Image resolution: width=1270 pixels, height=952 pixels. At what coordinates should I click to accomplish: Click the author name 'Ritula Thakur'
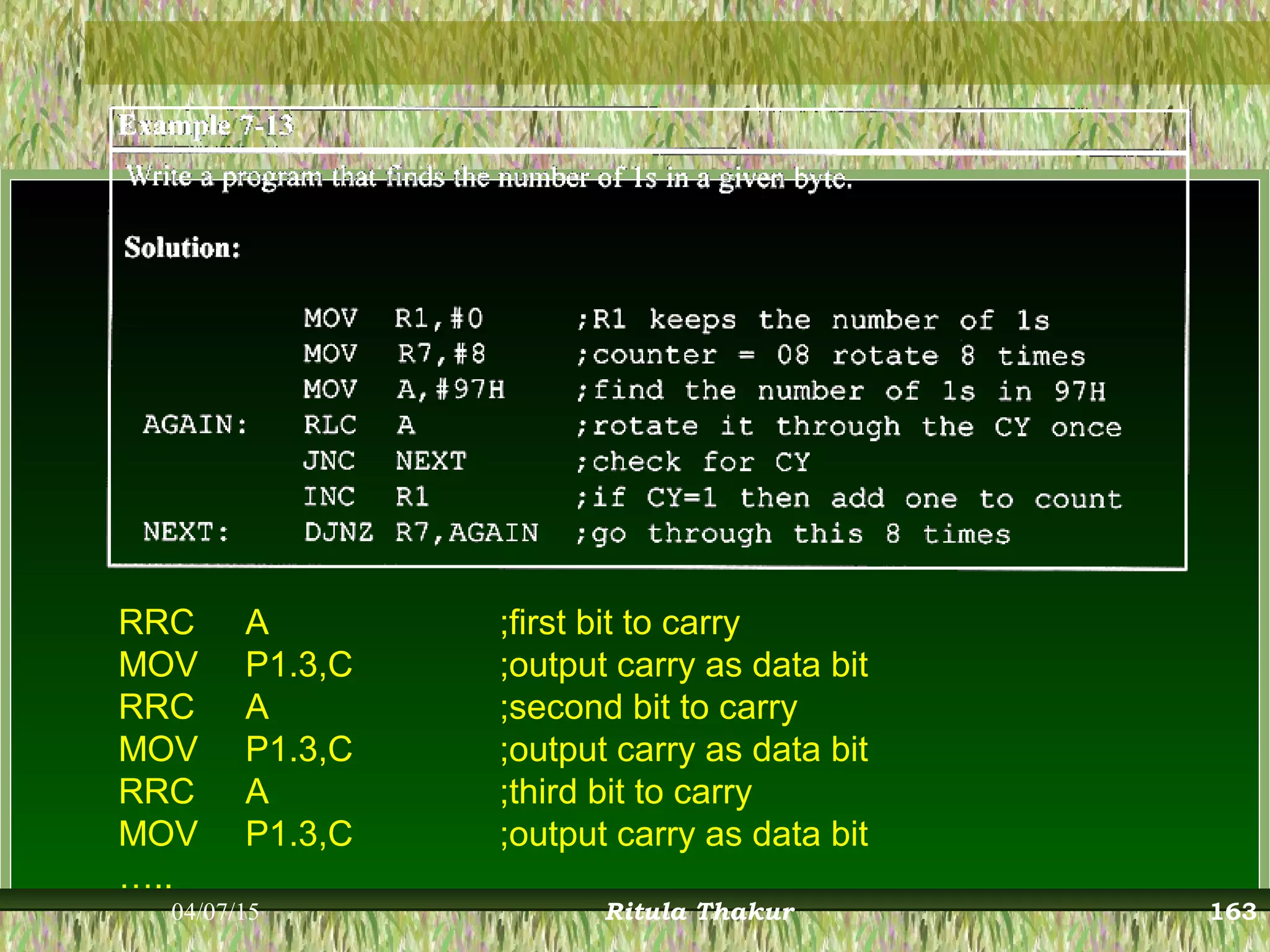[x=699, y=912]
